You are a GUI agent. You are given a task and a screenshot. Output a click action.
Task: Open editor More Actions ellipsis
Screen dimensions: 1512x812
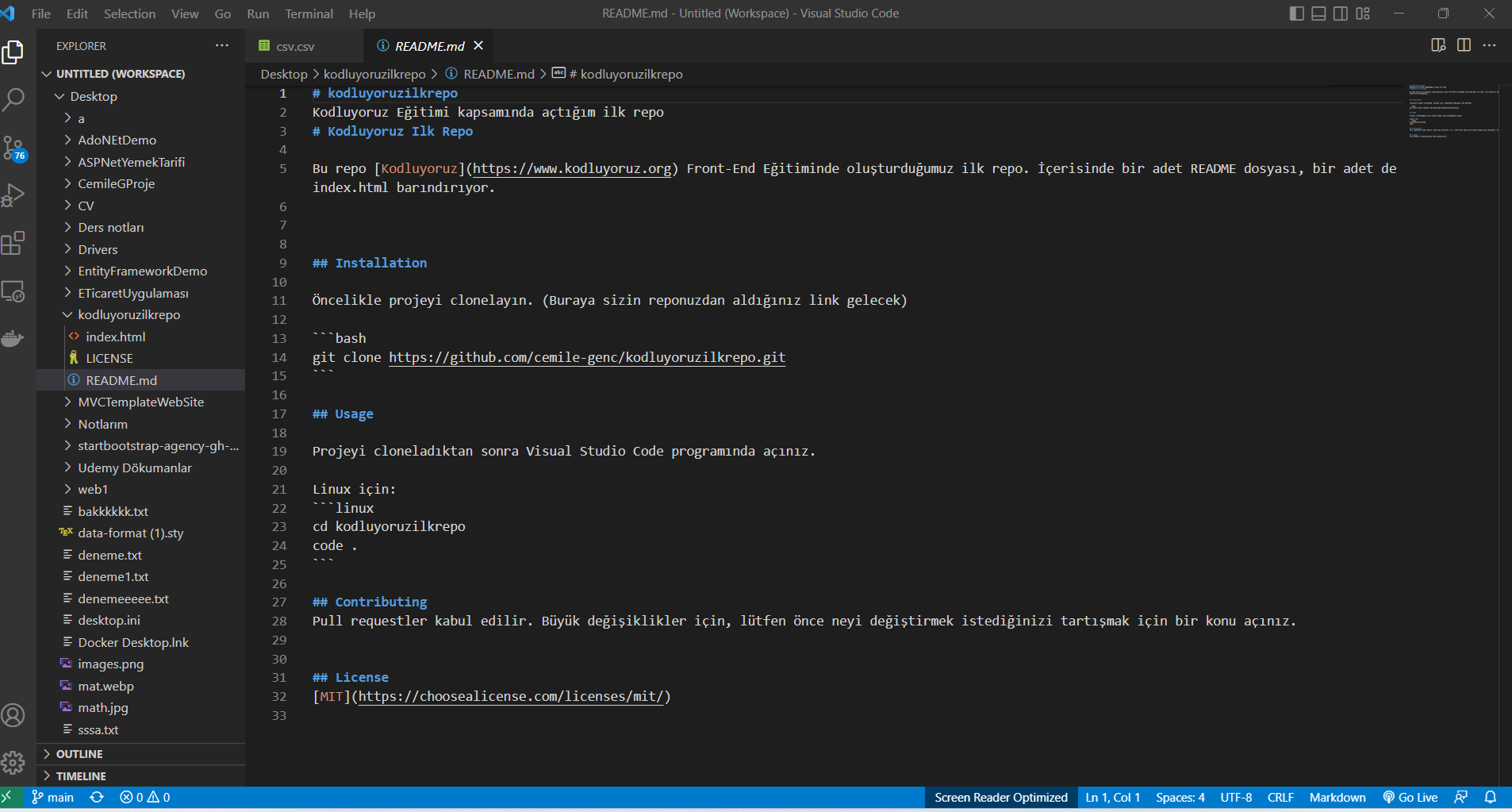[x=1489, y=45]
